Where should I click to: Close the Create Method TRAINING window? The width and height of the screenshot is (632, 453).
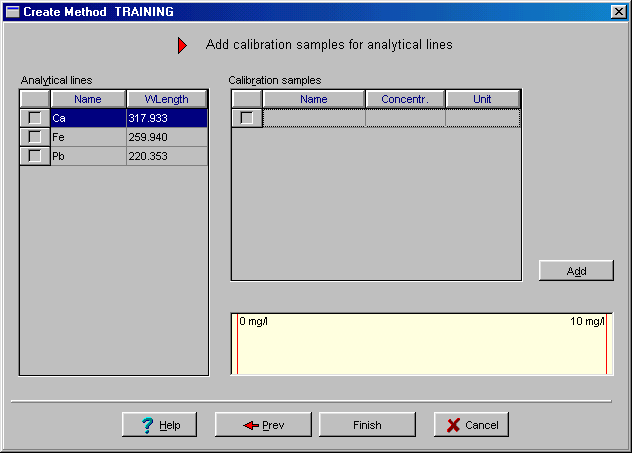[x=619, y=12]
